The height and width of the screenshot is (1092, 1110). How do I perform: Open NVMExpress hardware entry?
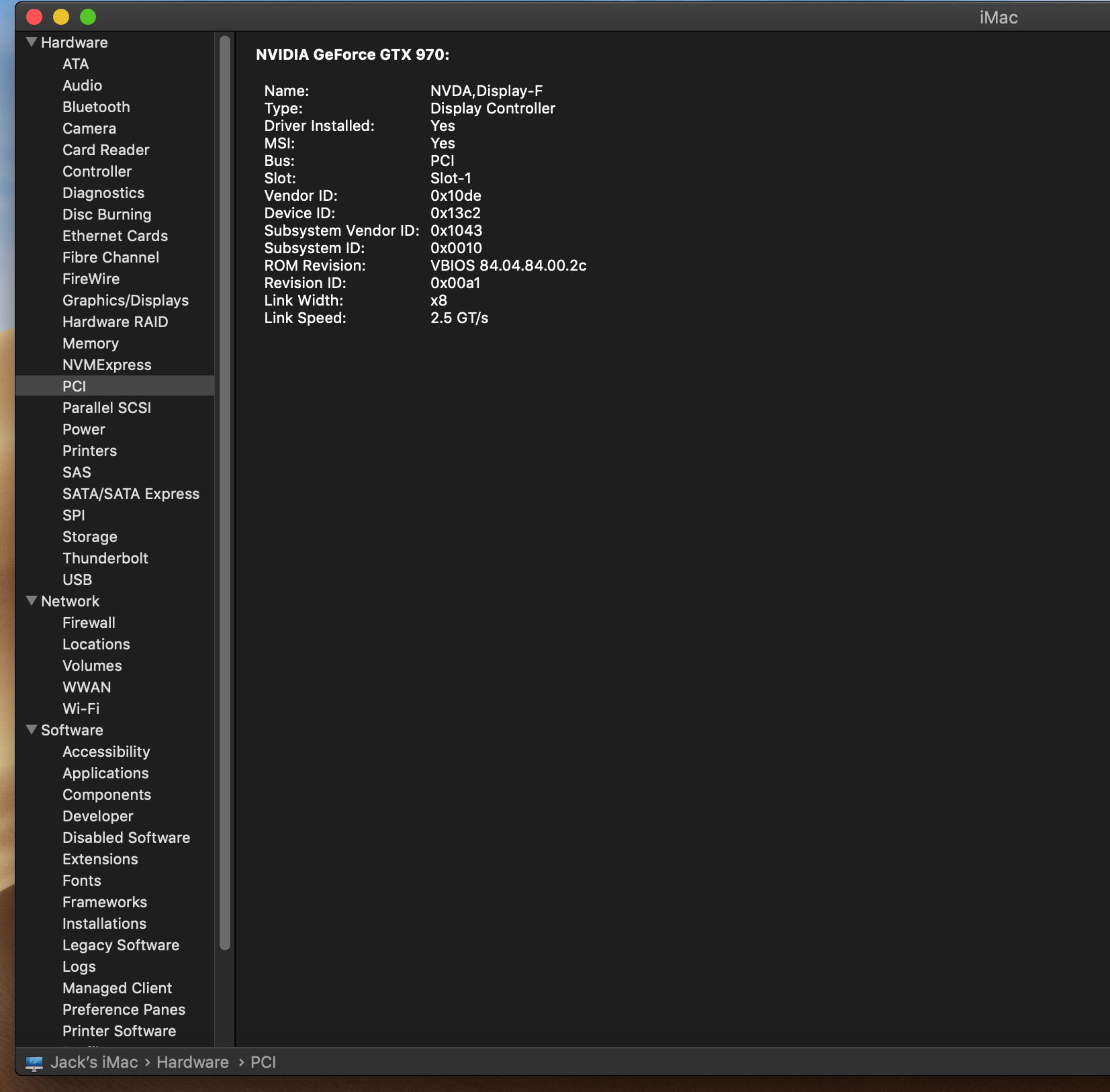pos(107,365)
